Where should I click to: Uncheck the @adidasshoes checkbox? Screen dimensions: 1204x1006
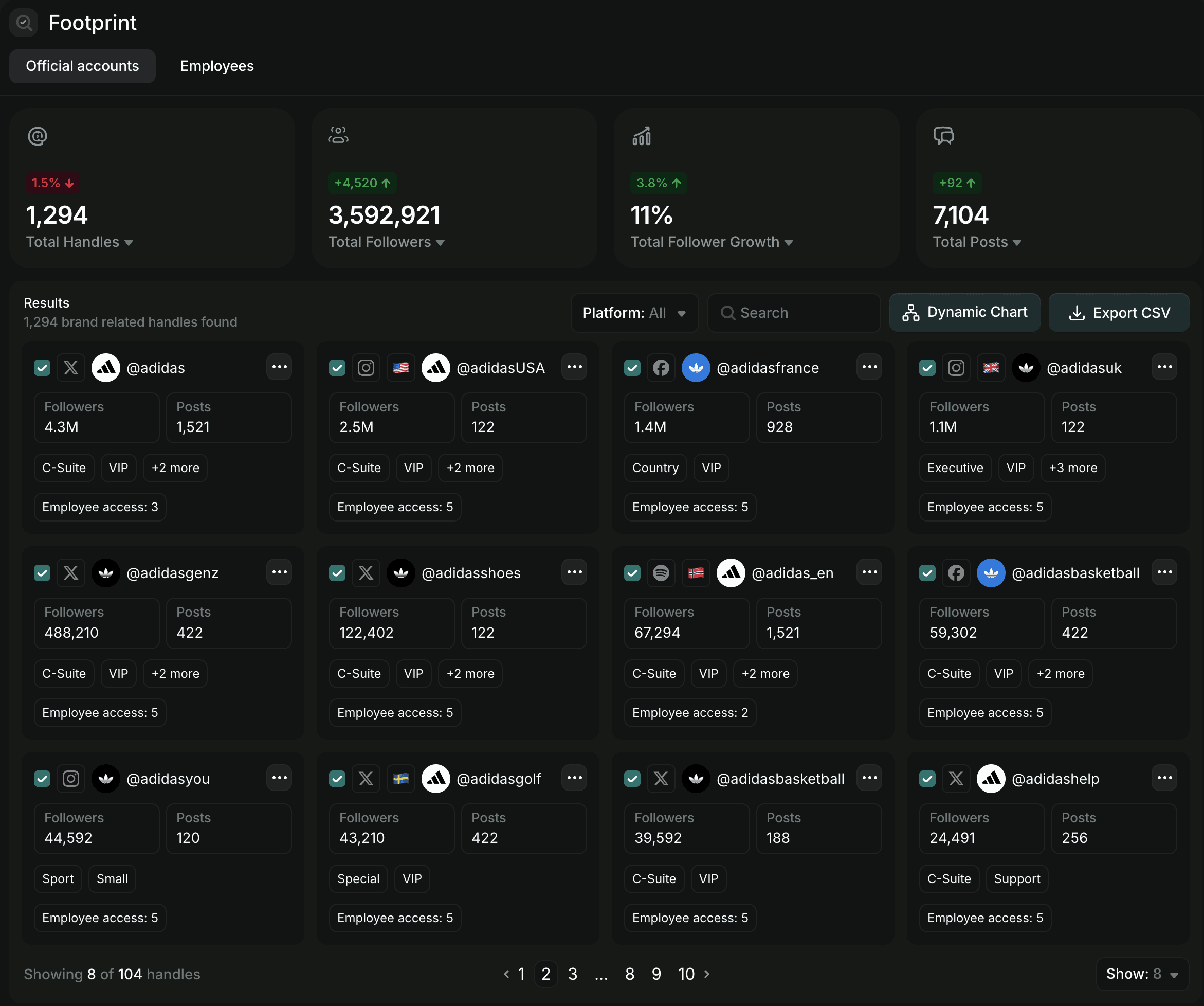337,572
